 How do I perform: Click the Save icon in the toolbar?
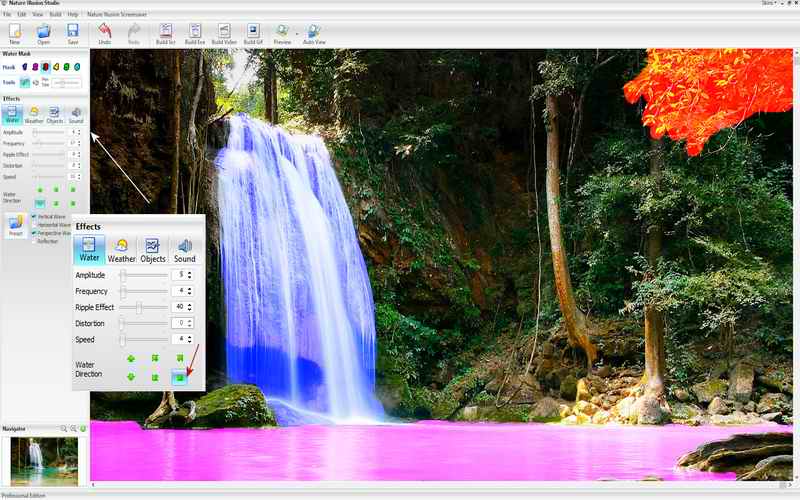(73, 34)
